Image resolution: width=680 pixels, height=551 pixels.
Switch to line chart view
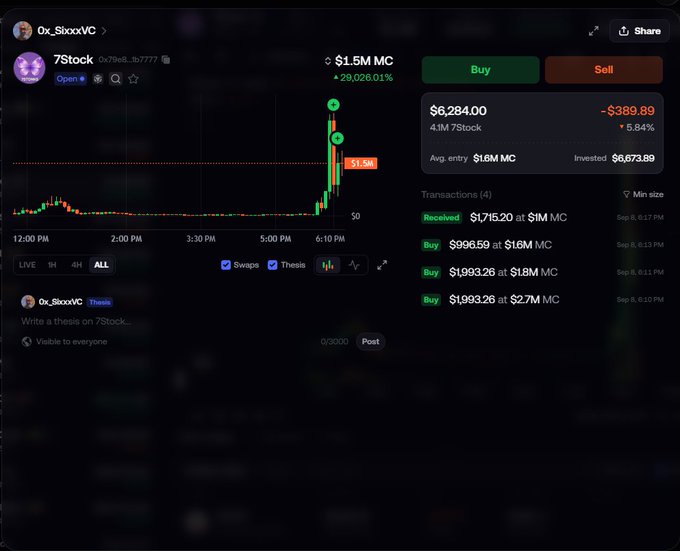click(354, 265)
